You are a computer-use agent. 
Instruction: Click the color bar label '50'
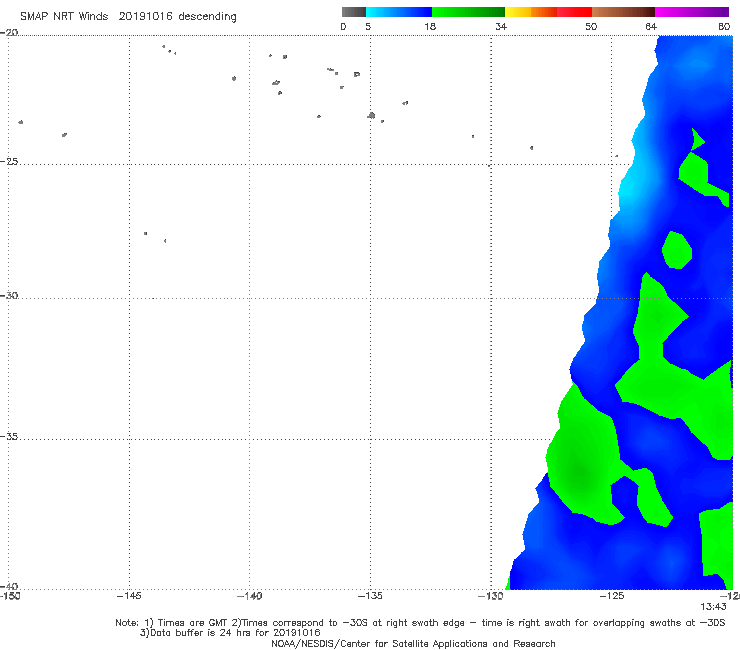[591, 26]
